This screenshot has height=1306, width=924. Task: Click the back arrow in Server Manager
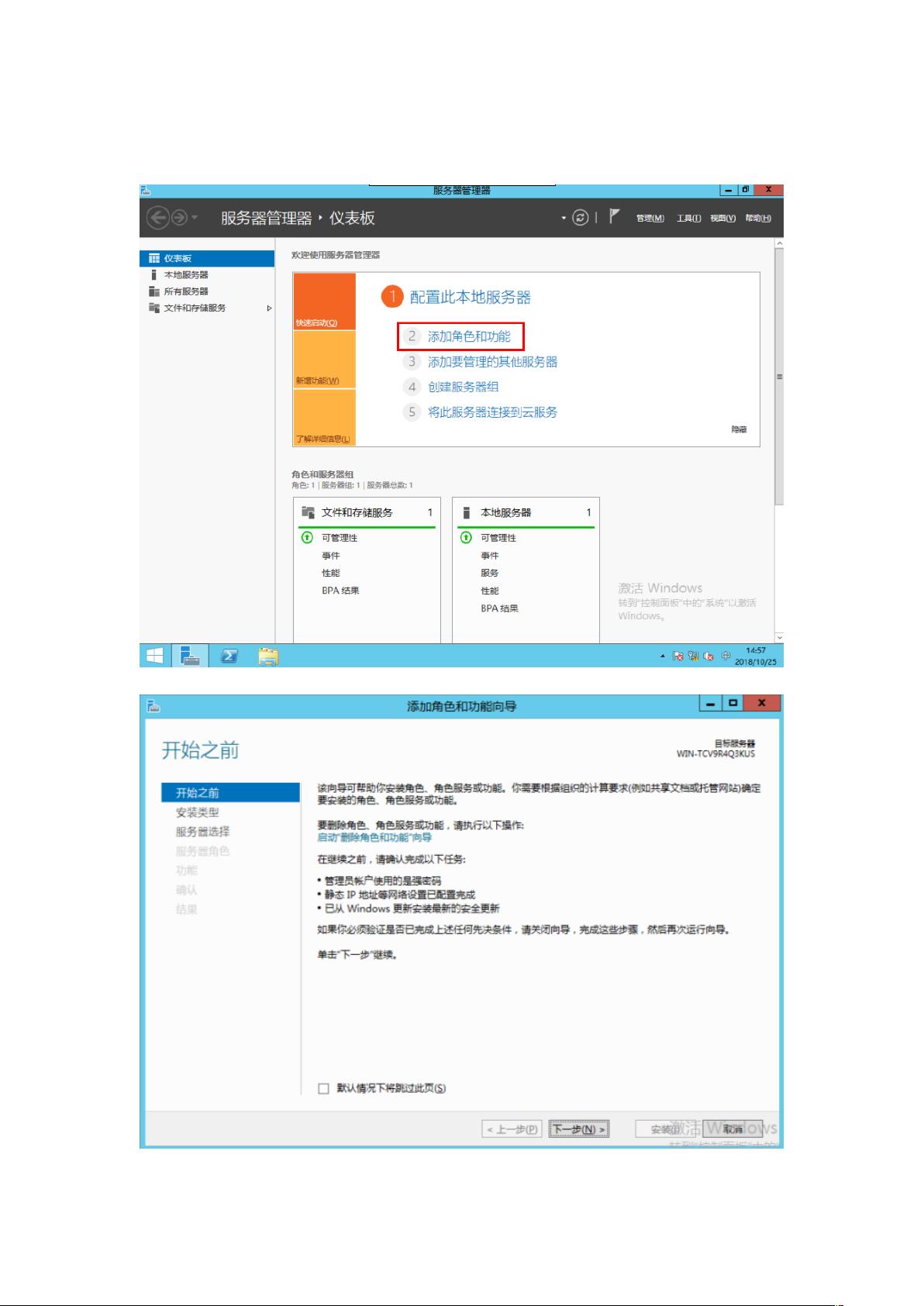coord(158,218)
